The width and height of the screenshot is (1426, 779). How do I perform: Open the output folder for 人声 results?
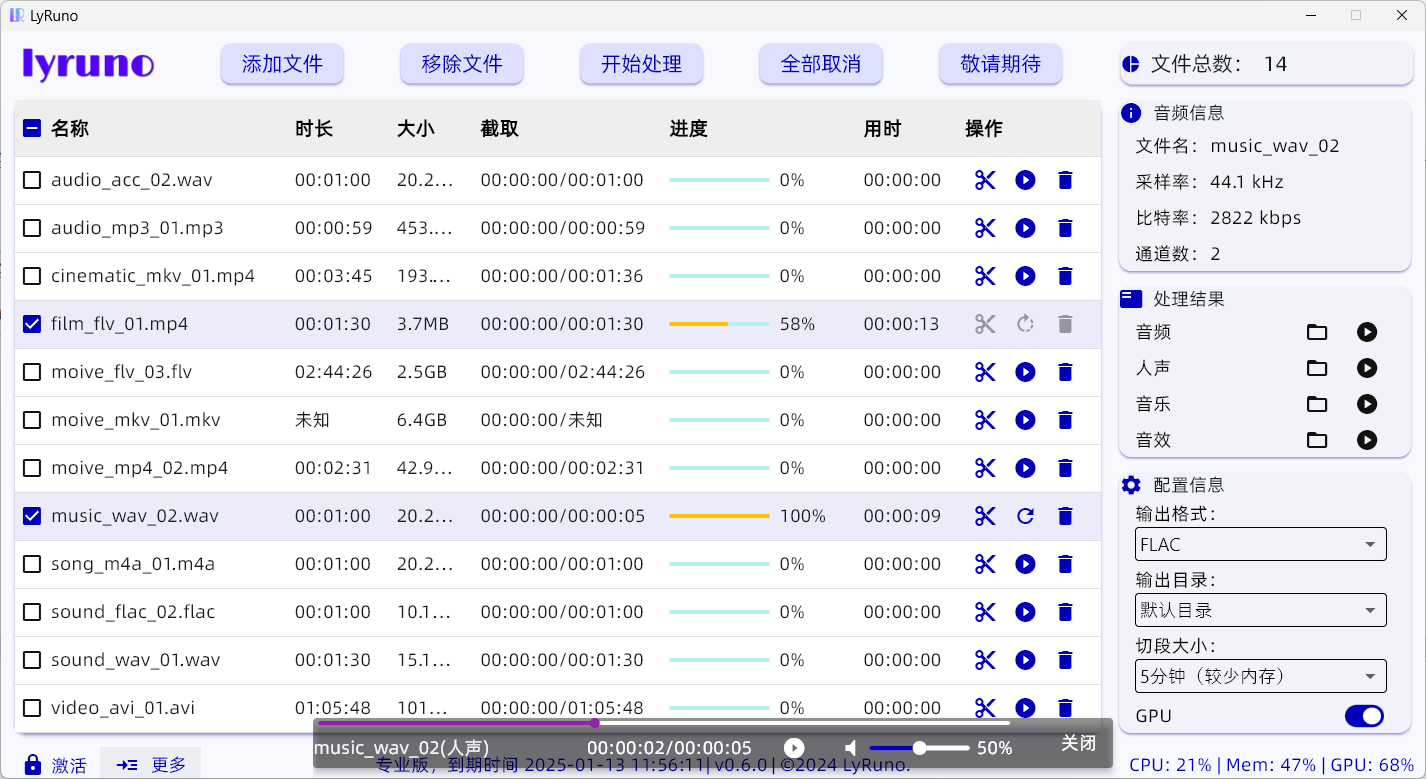[1317, 368]
